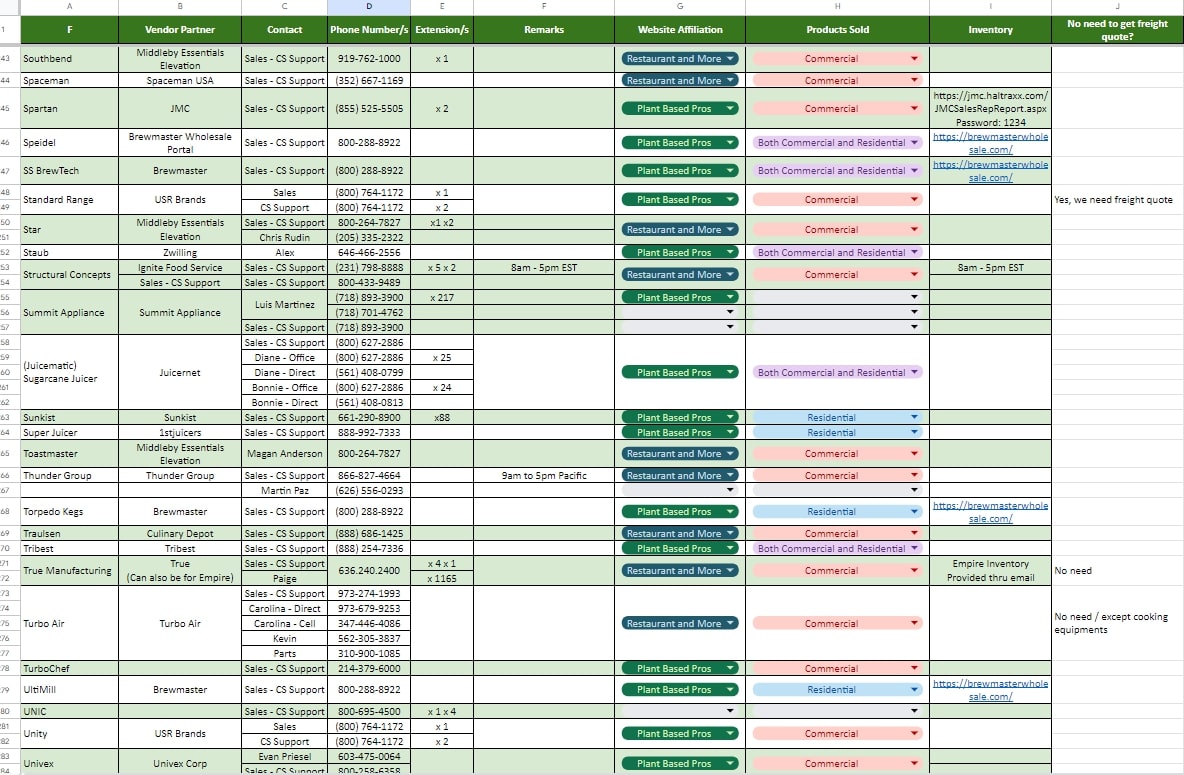Select the Martin Paz contact cell
Image resolution: width=1184 pixels, height=775 pixels.
coord(285,491)
